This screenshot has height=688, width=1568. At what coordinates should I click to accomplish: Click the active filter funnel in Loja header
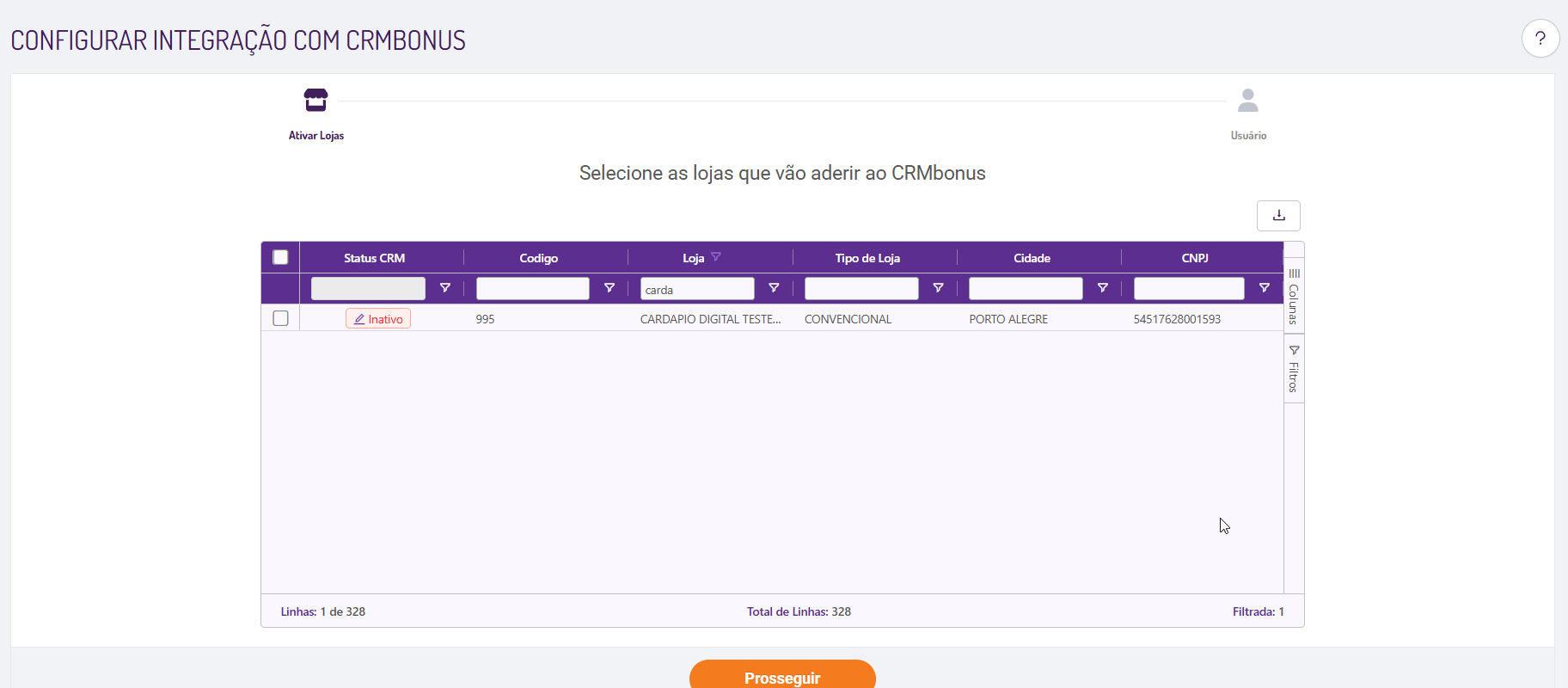716,257
